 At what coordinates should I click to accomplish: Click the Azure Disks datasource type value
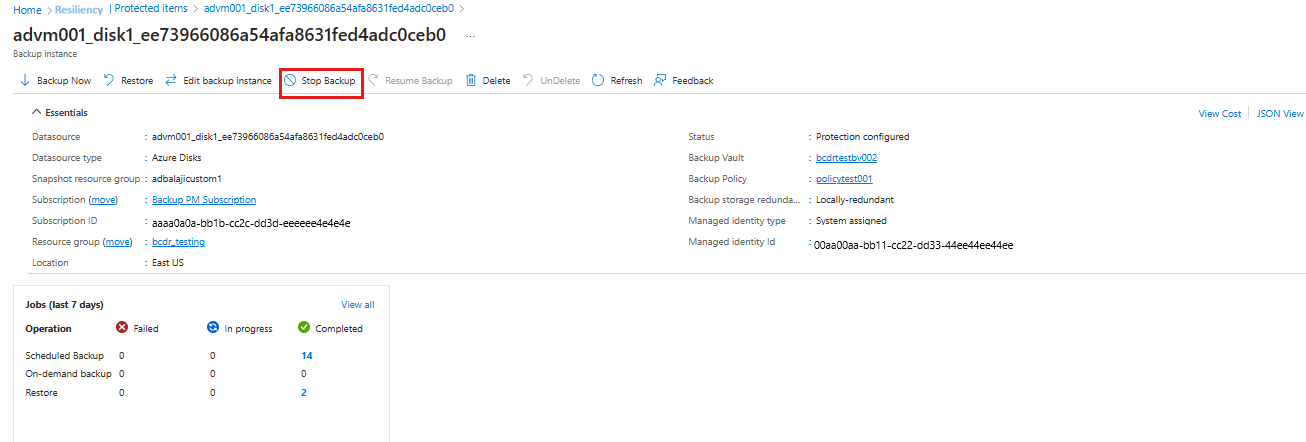177,158
